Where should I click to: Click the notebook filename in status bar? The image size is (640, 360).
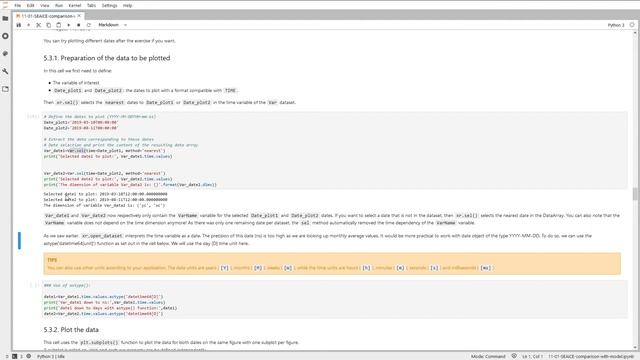click(x=591, y=356)
